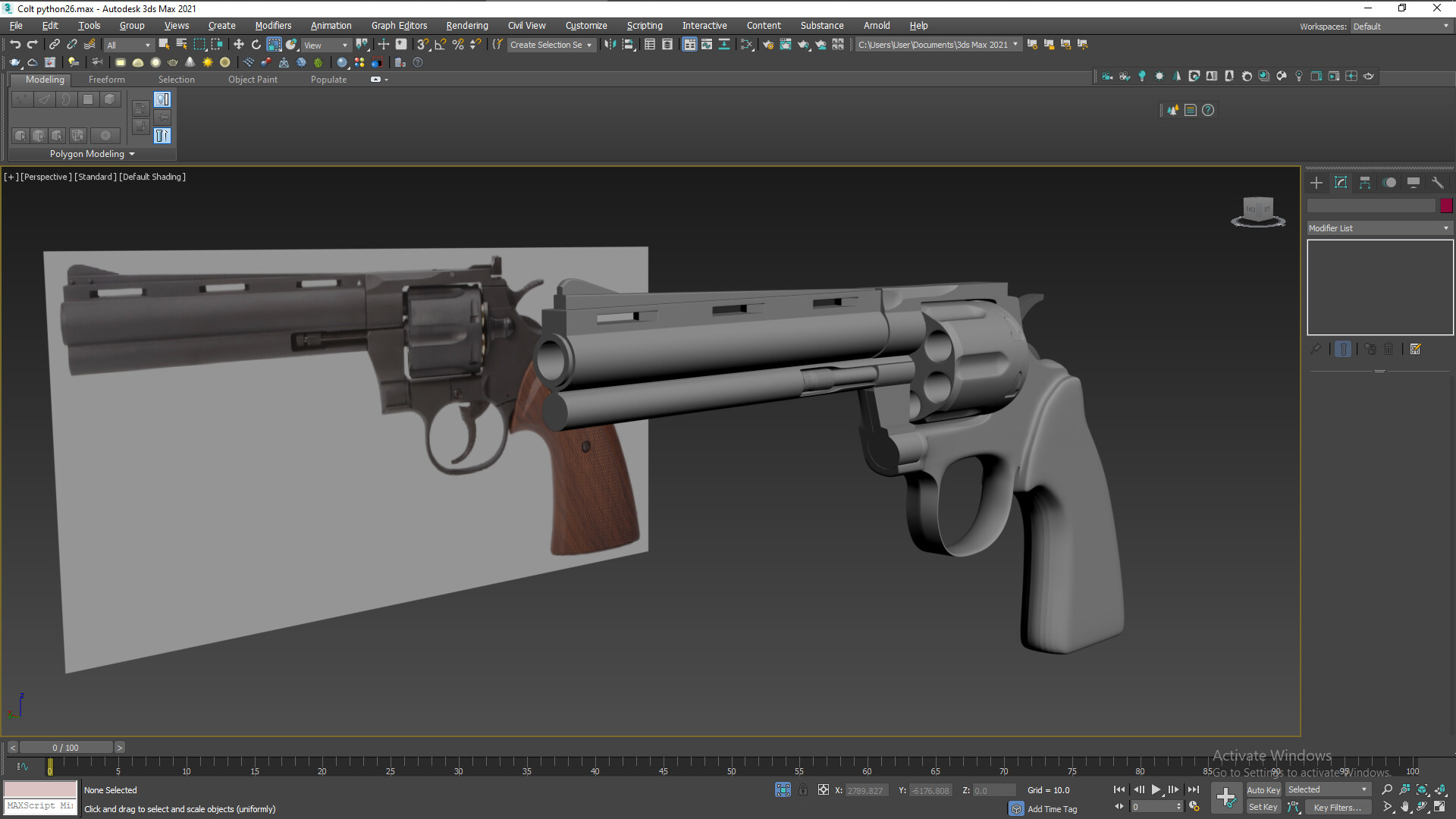Activate the Select and Rotate tool
This screenshot has width=1456, height=819.
(x=256, y=44)
